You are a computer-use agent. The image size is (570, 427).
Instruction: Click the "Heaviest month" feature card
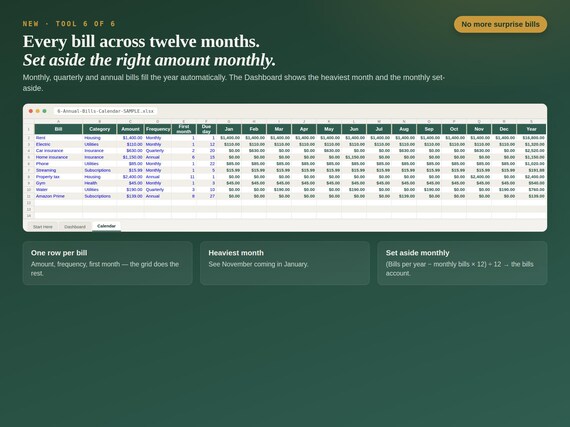point(285,263)
